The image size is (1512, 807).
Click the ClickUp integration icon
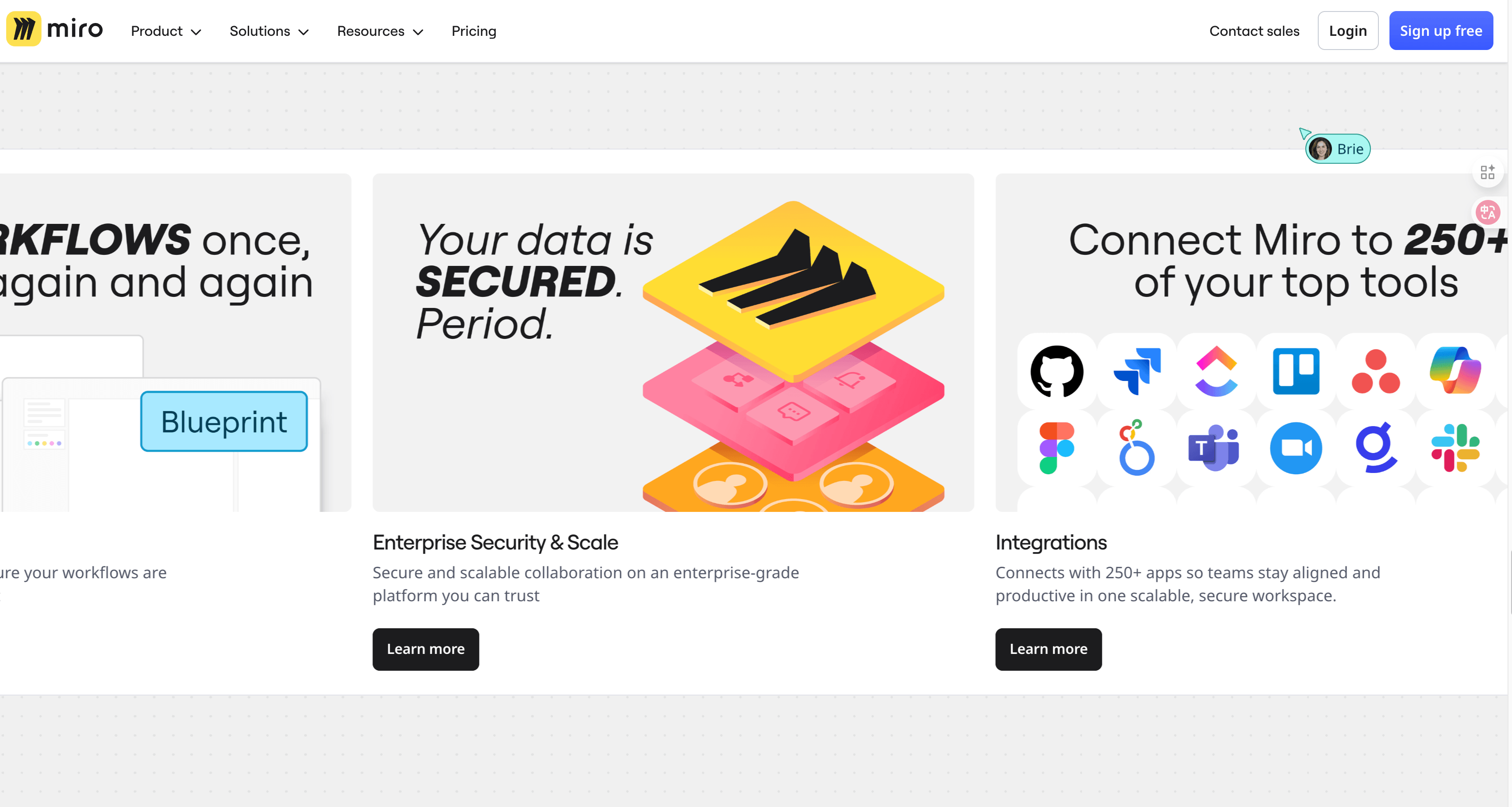pos(1216,372)
